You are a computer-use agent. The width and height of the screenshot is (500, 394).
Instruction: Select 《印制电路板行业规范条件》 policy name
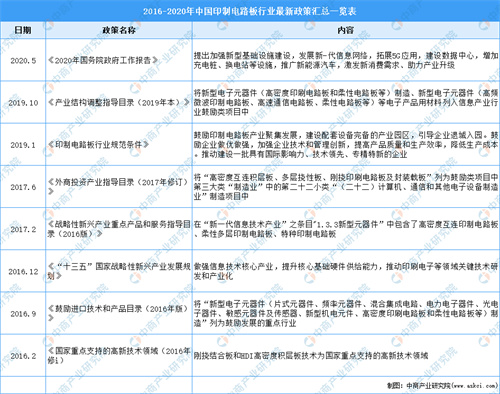98,145
